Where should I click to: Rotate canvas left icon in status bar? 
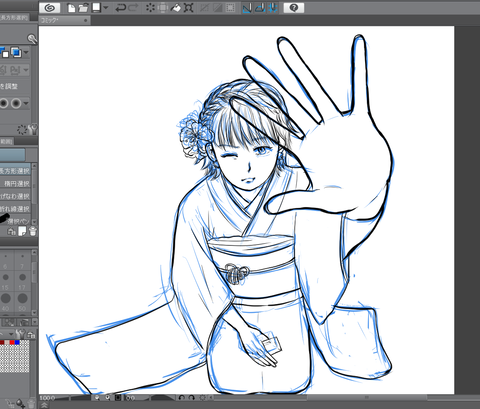(x=182, y=398)
